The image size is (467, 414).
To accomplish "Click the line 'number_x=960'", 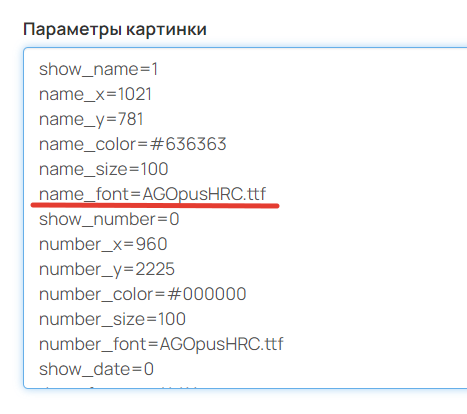I will (103, 244).
